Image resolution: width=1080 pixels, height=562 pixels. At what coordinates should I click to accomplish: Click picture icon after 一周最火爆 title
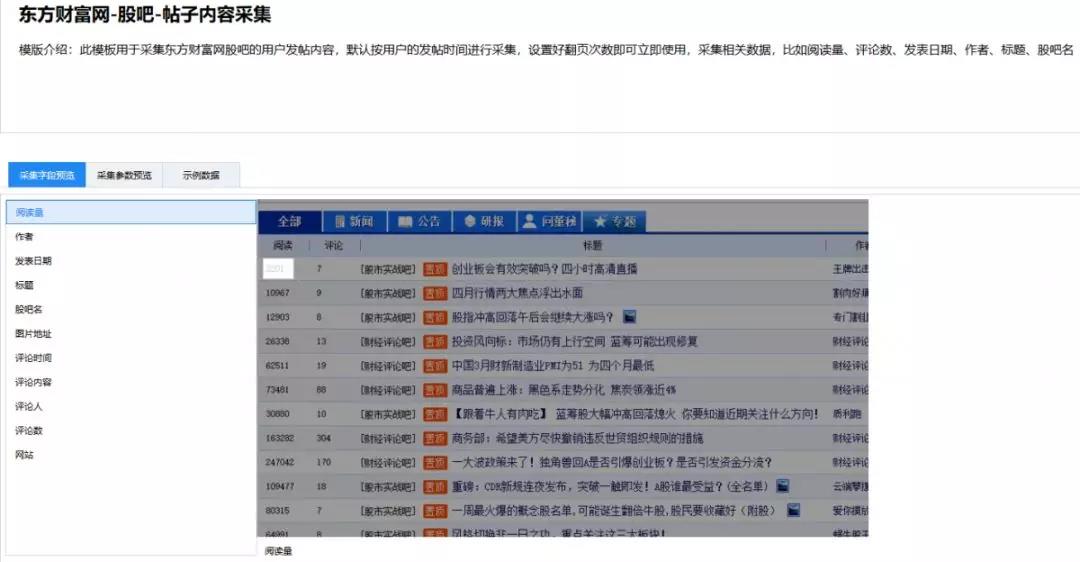[x=793, y=510]
